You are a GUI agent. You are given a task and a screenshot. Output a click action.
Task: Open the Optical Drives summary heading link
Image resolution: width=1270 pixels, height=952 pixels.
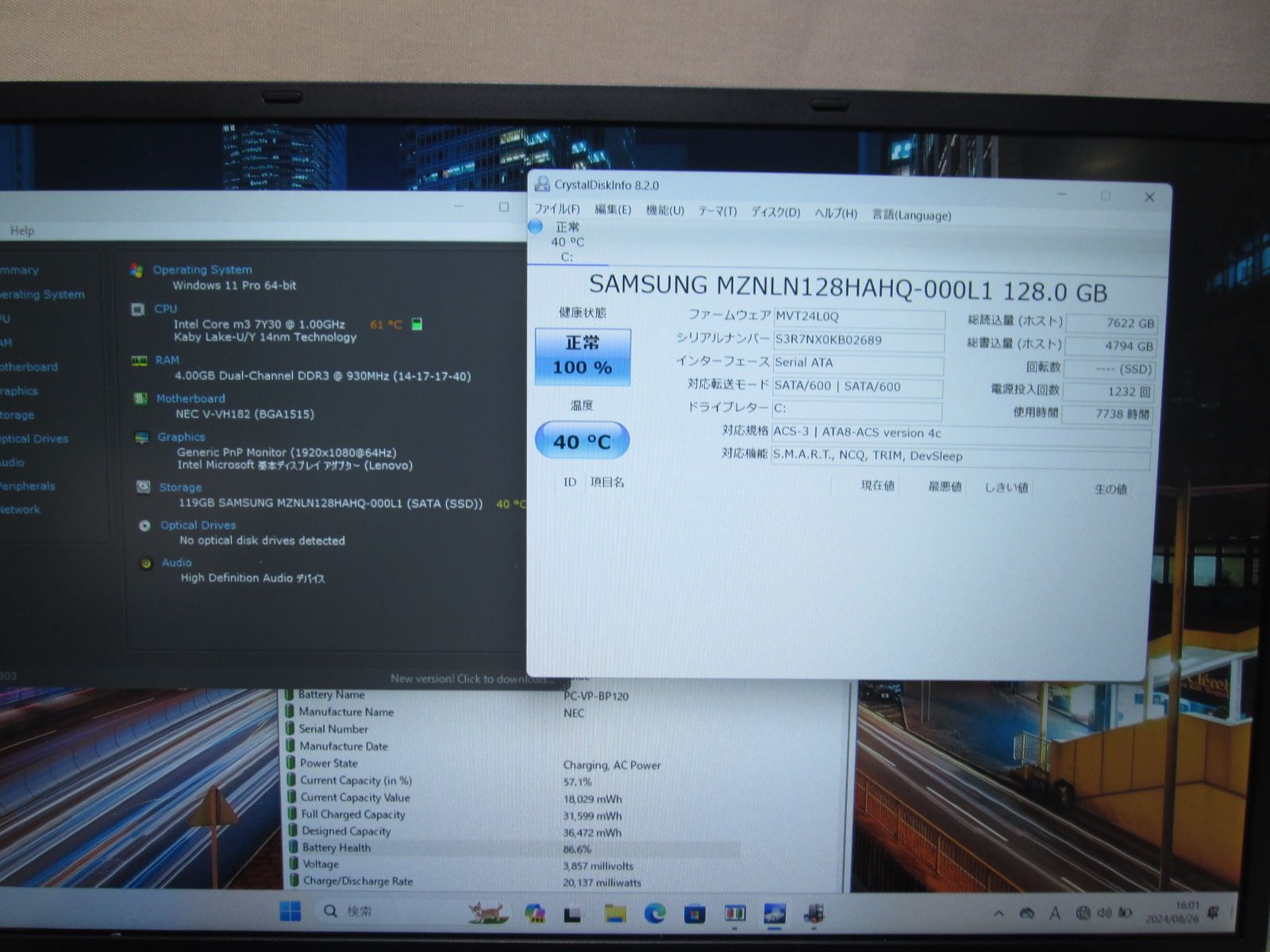[x=198, y=525]
